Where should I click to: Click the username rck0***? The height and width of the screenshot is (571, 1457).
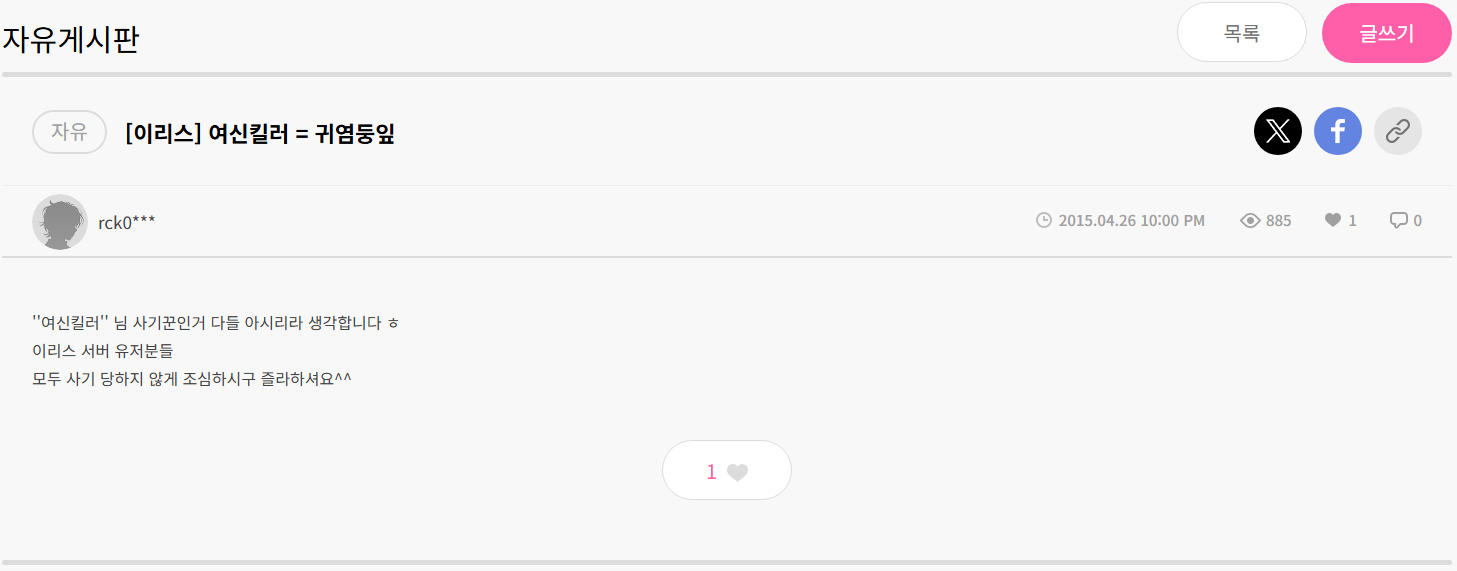tap(127, 222)
